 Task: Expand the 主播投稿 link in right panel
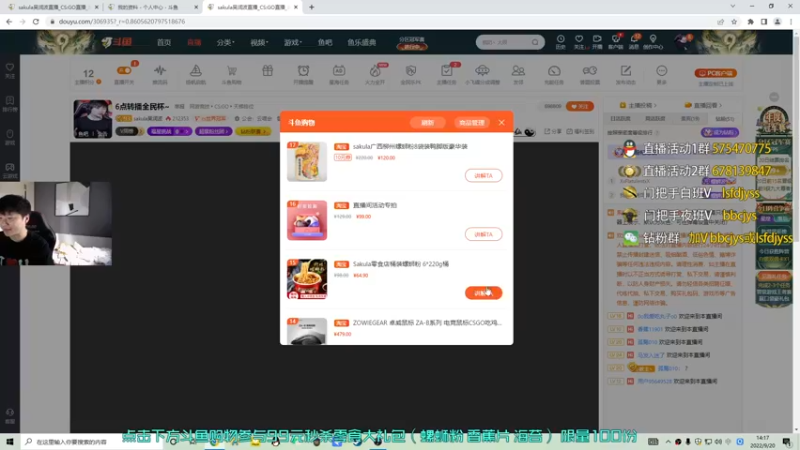(x=638, y=105)
